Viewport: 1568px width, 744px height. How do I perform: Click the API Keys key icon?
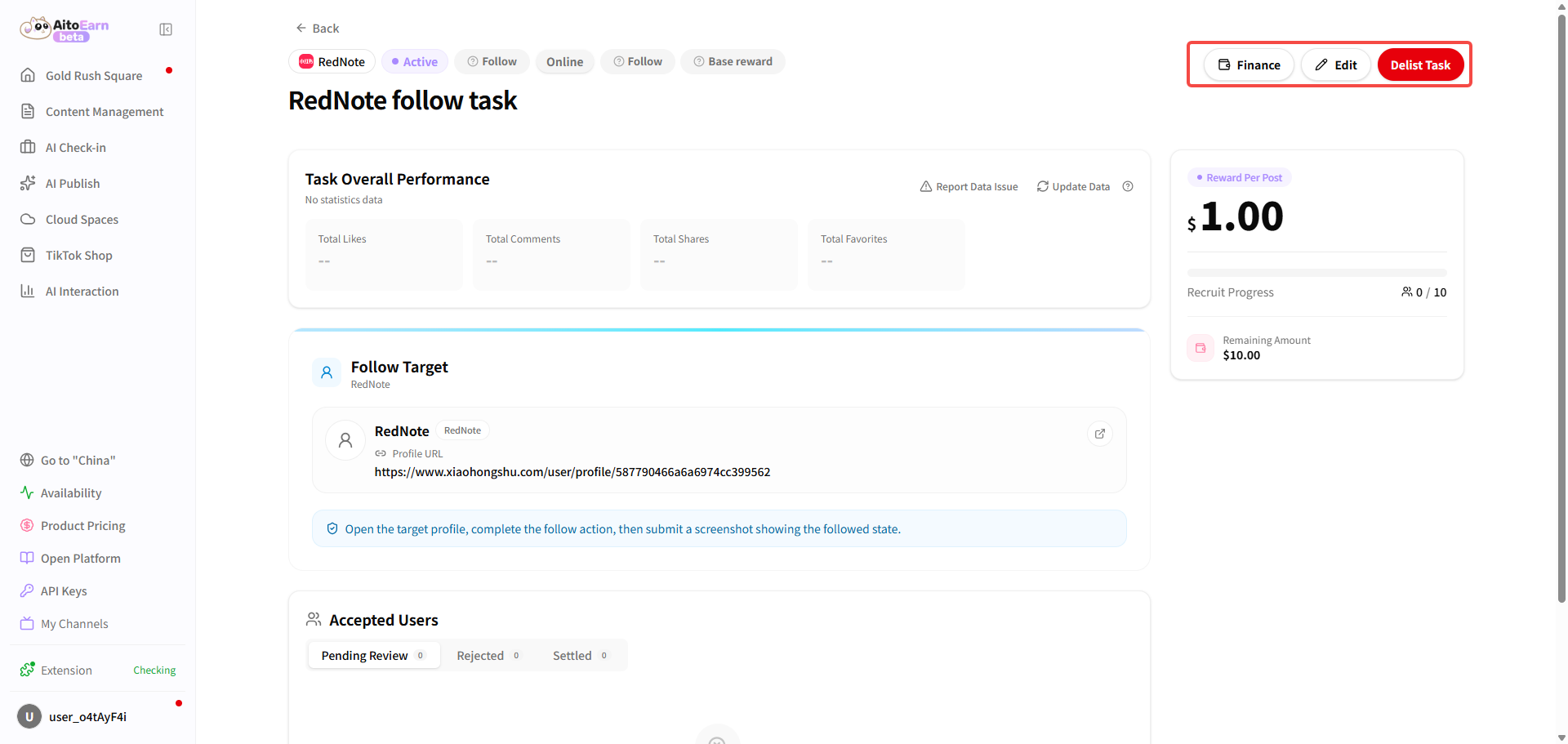[27, 590]
